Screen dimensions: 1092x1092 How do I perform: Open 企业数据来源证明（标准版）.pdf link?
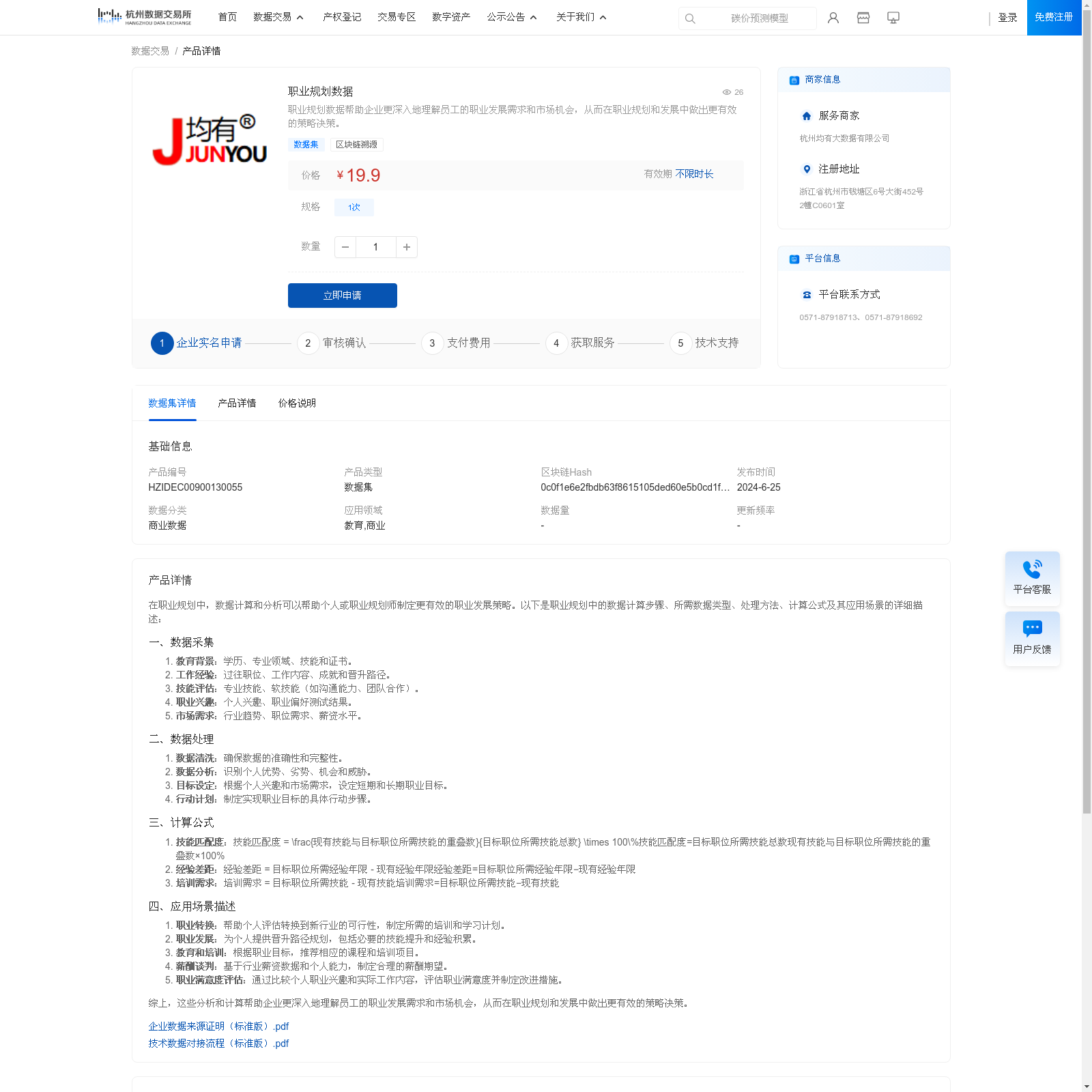coord(218,1026)
